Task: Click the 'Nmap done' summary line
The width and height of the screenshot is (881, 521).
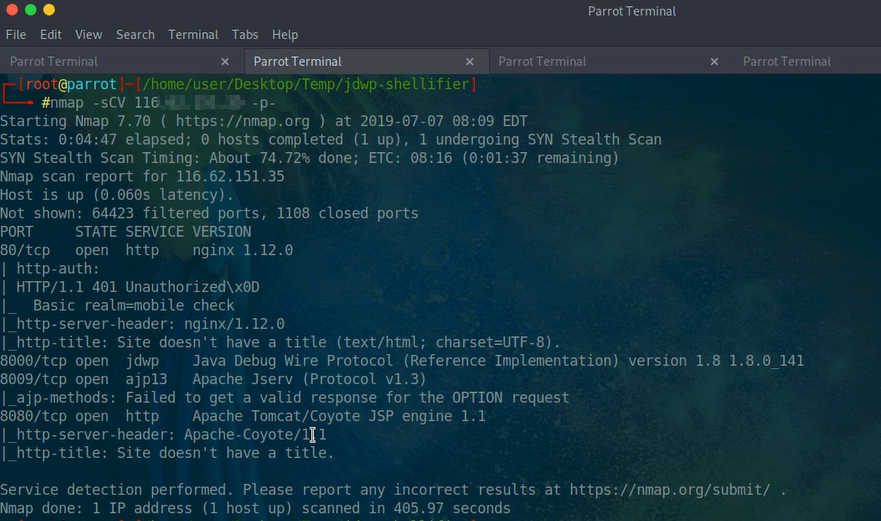Action: [255, 509]
